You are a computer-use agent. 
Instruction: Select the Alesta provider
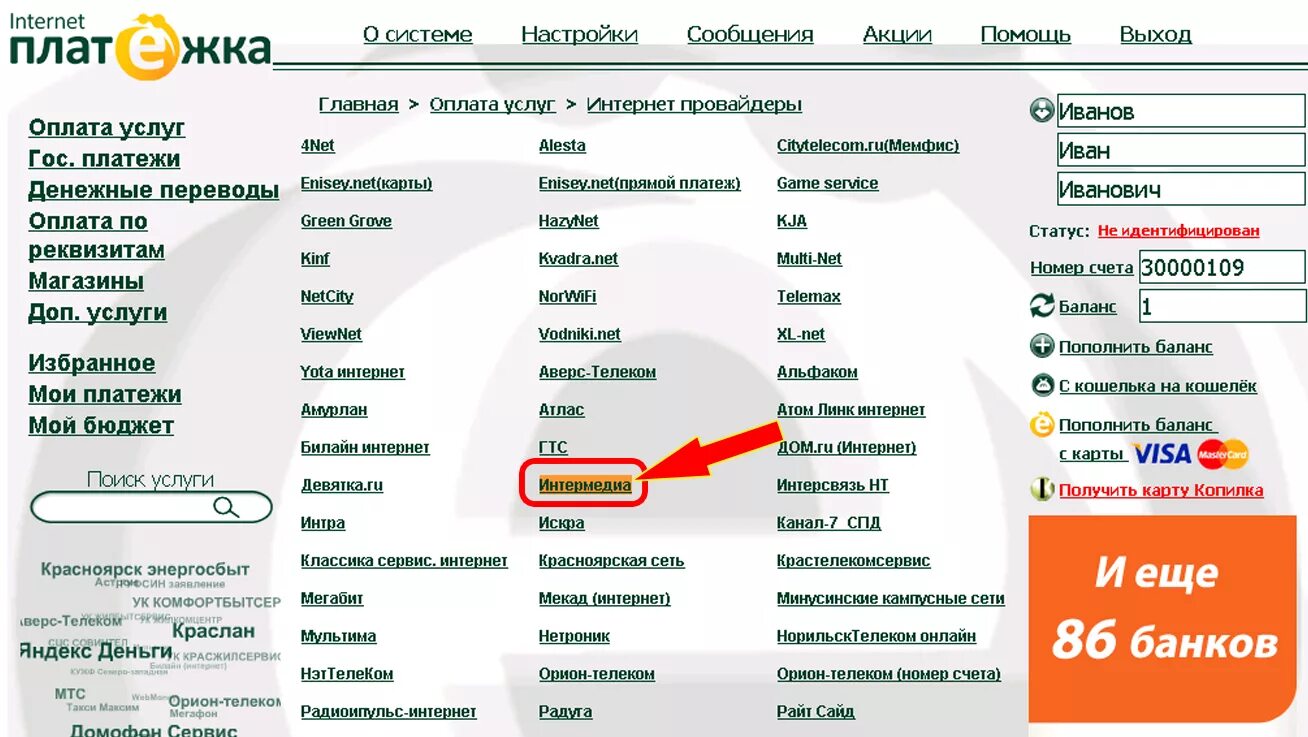562,145
